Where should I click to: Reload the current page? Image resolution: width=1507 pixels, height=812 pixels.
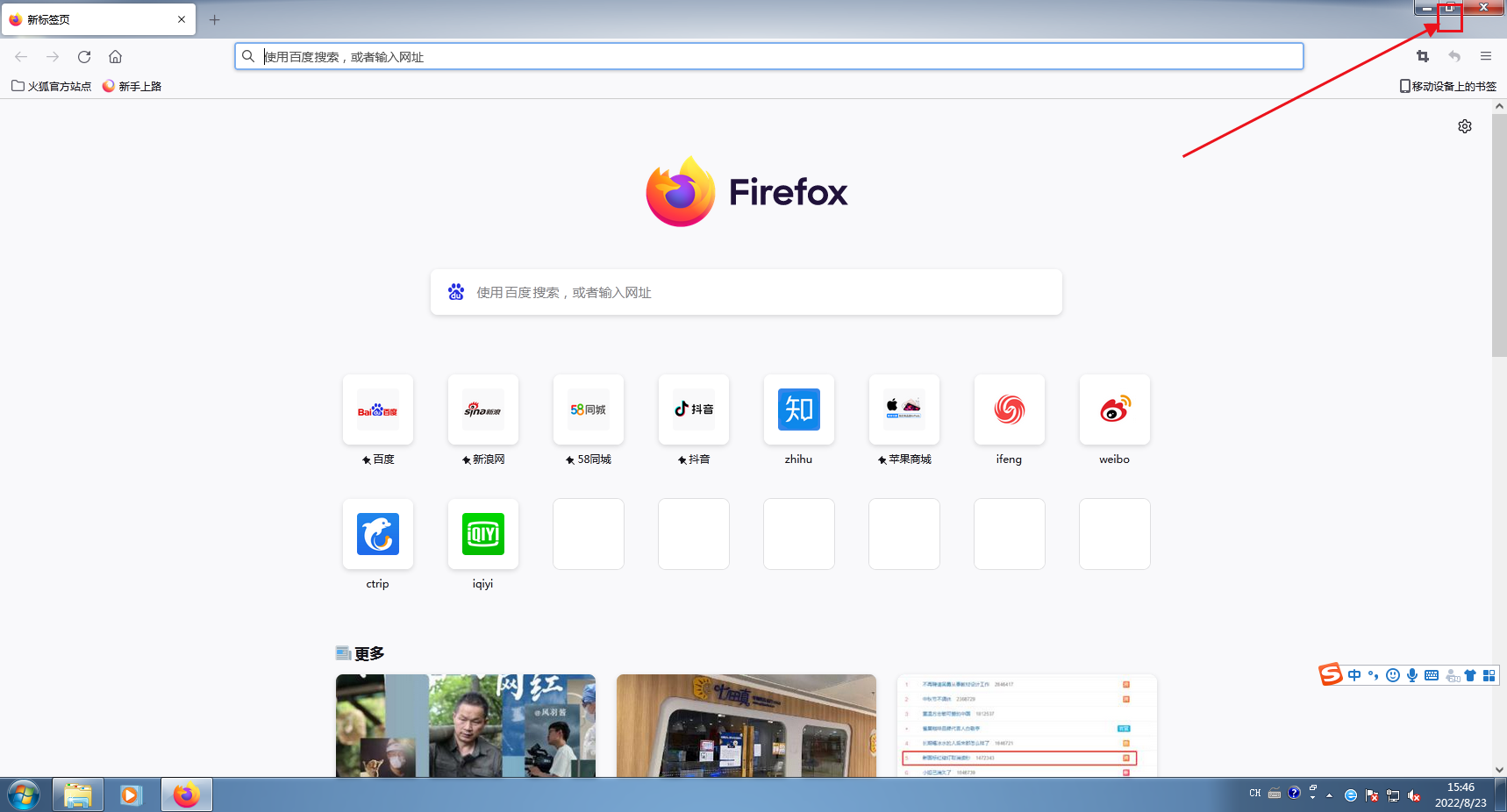pyautogui.click(x=84, y=57)
